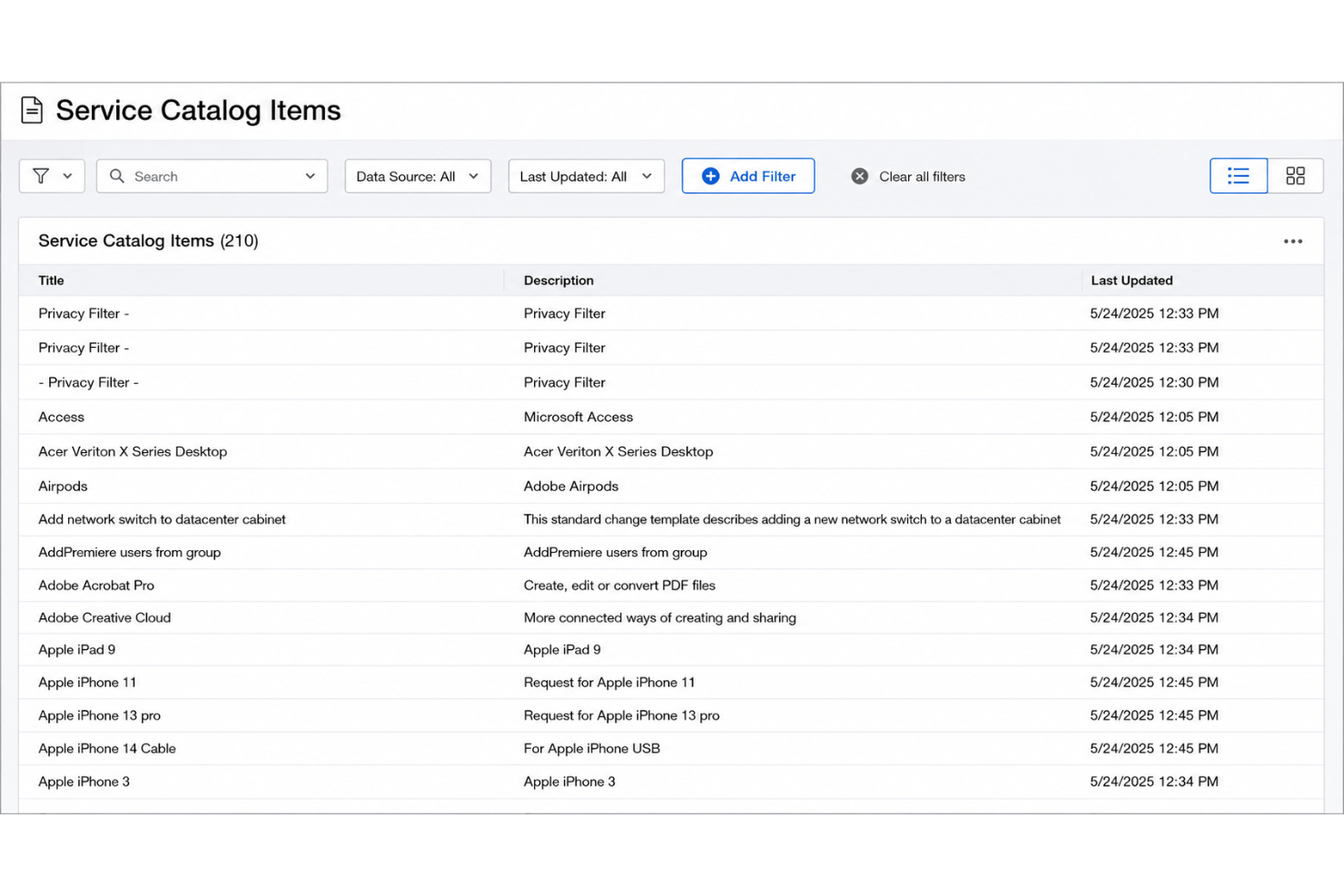
Task: Click the Microsoft Access description
Action: 578,417
